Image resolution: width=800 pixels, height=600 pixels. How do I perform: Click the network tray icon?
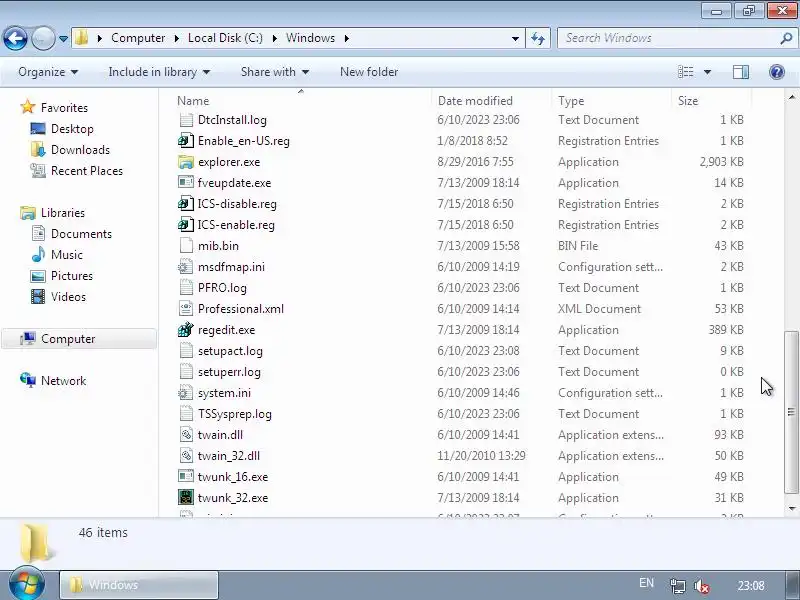[678, 586]
